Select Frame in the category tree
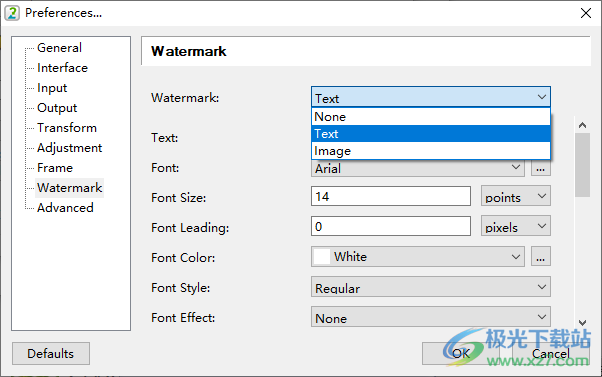This screenshot has height=377, width=602. 55,167
